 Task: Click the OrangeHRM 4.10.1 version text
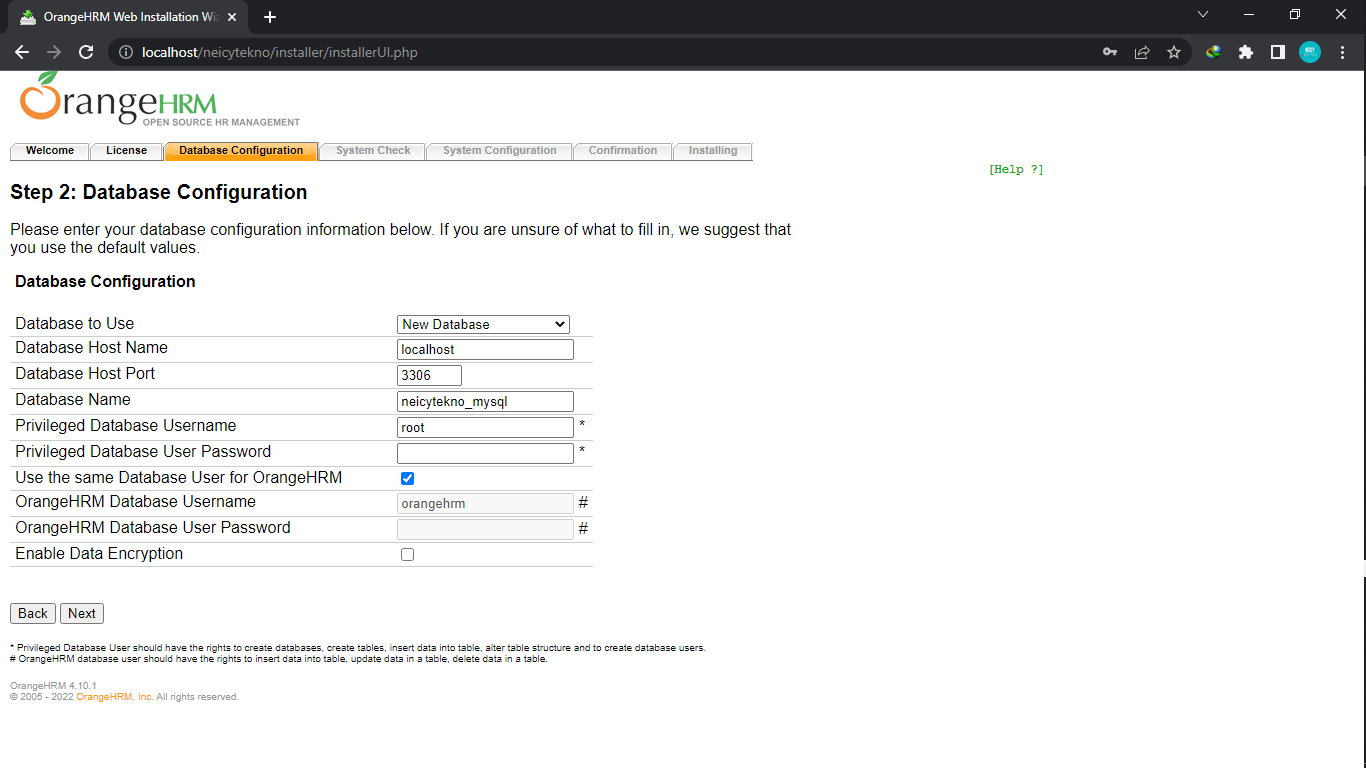53,686
